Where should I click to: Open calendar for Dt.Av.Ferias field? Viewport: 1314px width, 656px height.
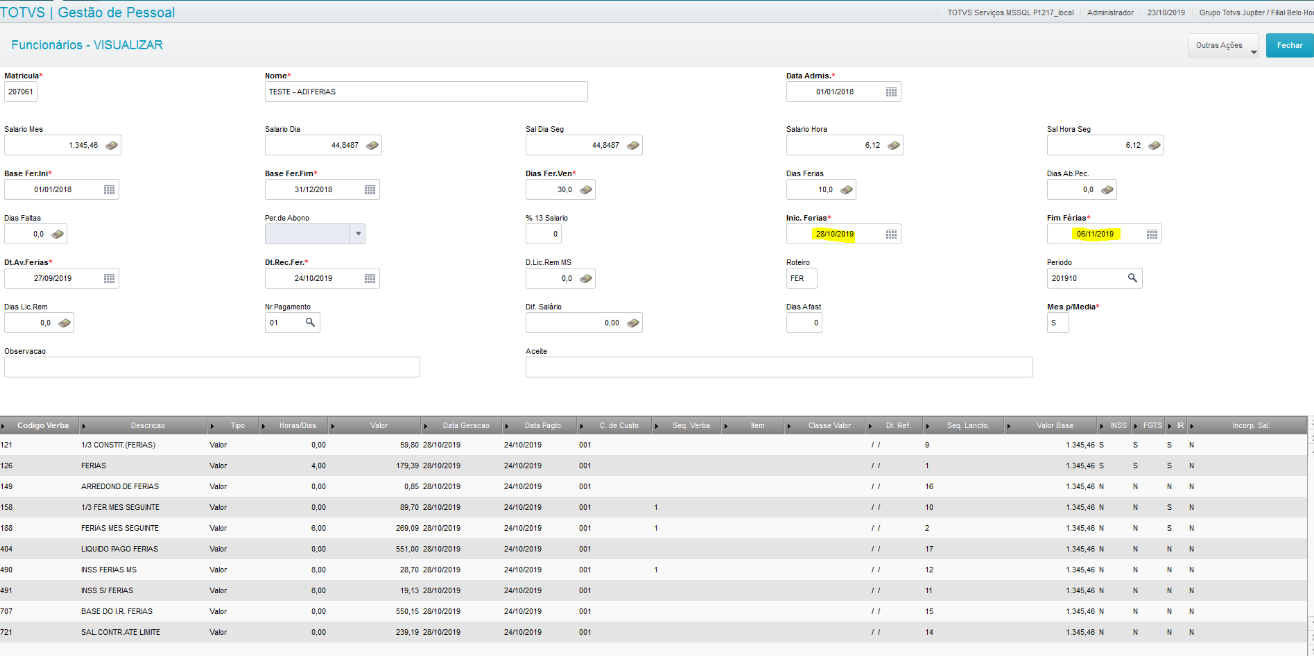coord(110,279)
